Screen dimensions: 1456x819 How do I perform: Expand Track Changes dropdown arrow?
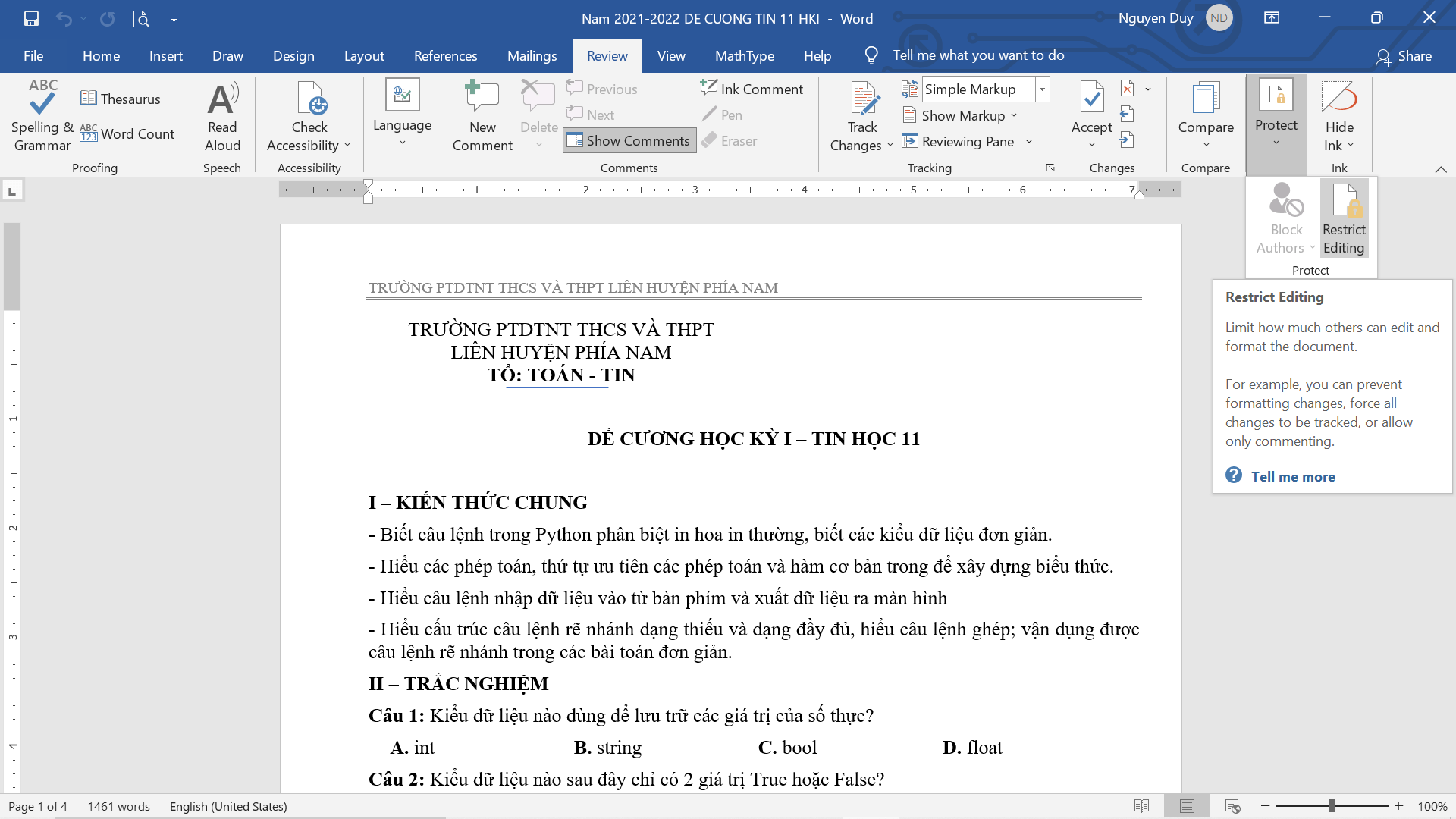pyautogui.click(x=890, y=146)
